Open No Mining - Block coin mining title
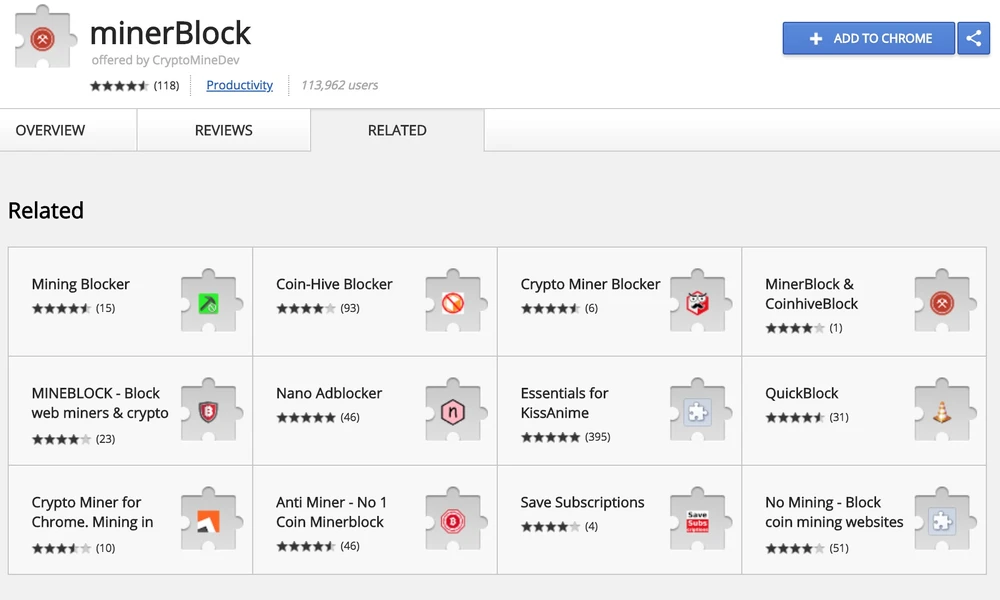Image resolution: width=1000 pixels, height=600 pixels. click(833, 512)
